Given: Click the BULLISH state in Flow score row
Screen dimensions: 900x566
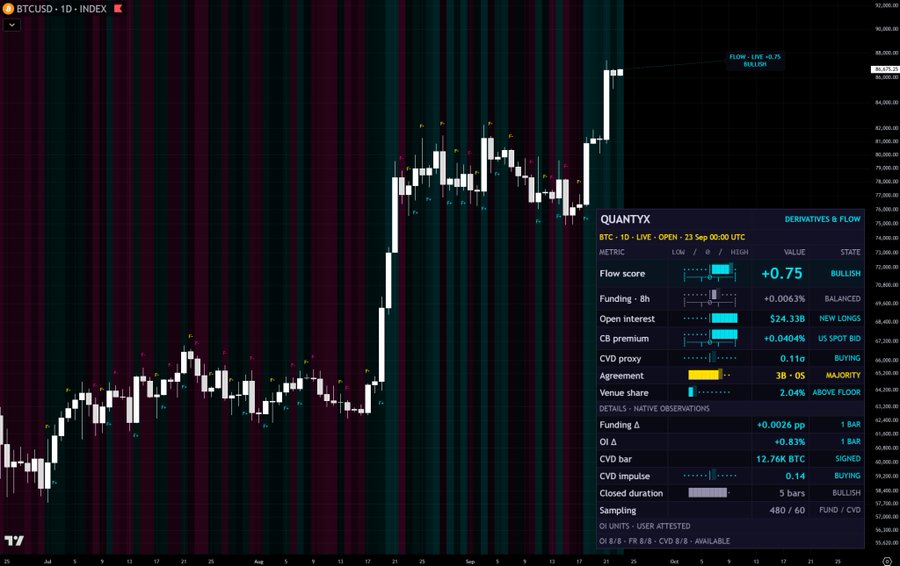Looking at the screenshot, I should [x=845, y=273].
